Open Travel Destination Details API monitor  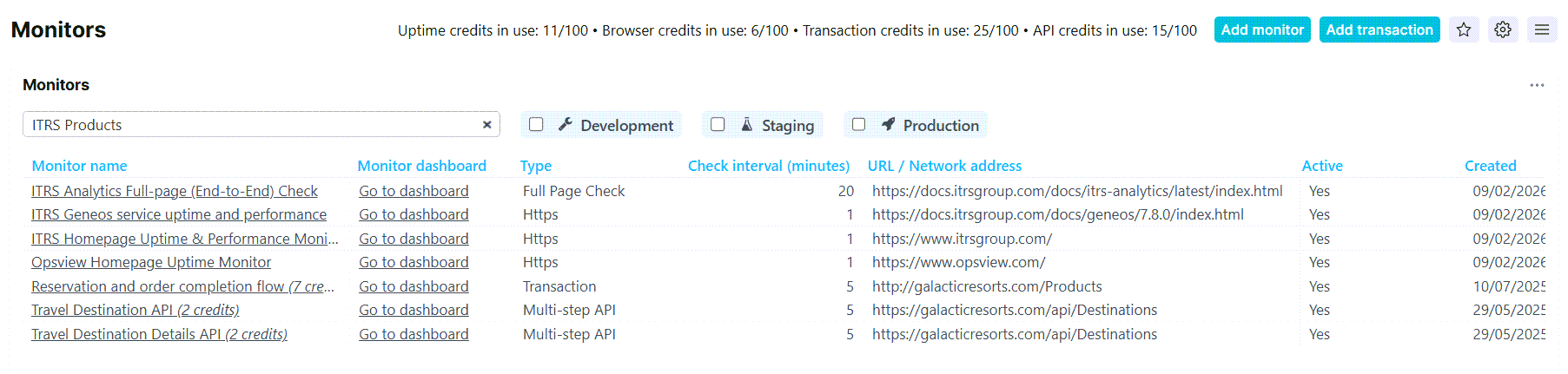(x=159, y=334)
